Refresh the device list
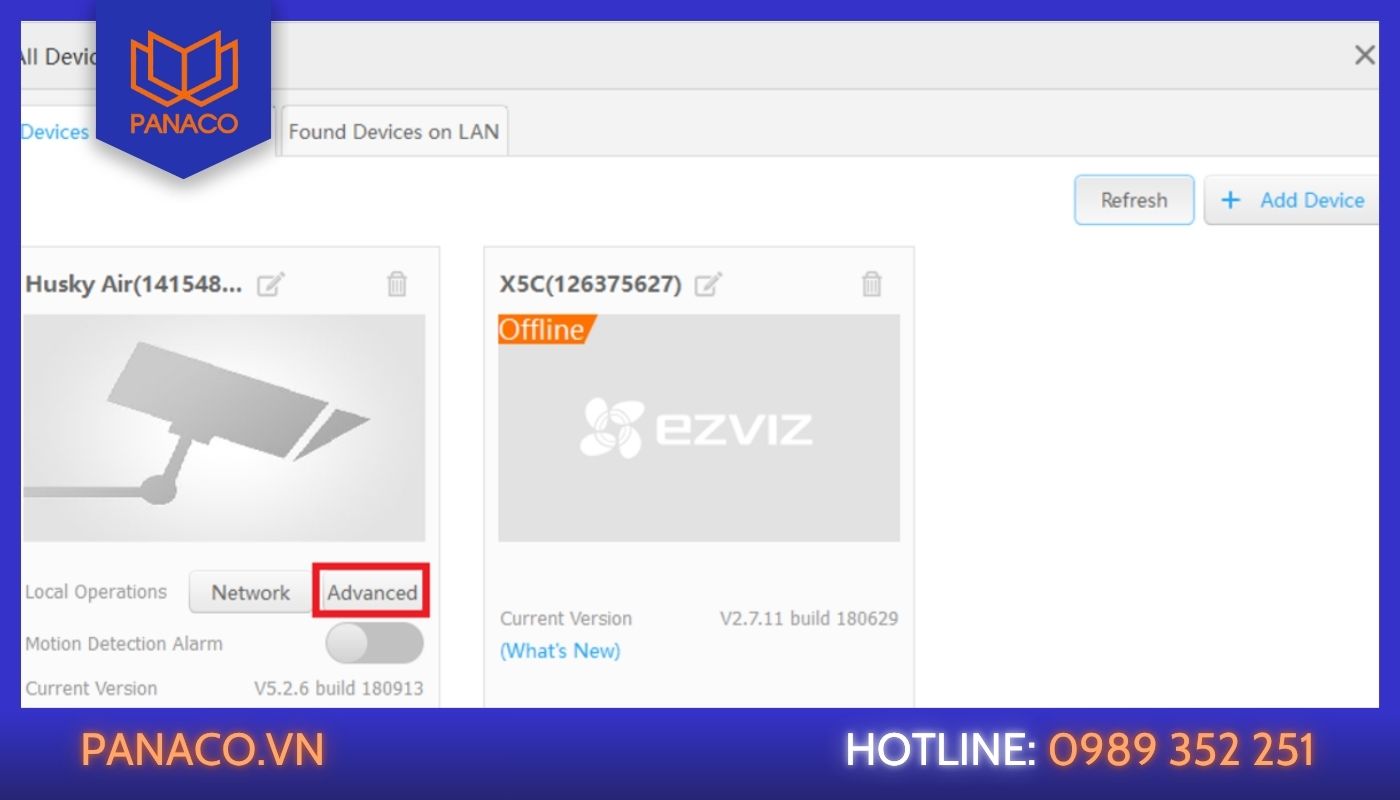 click(1134, 200)
